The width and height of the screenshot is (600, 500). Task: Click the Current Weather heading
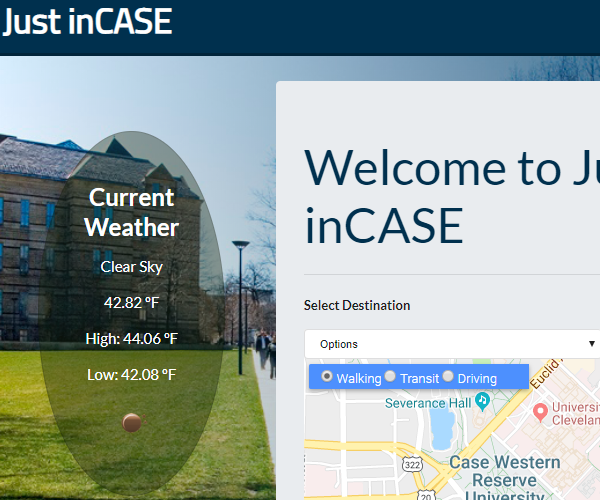point(131,212)
